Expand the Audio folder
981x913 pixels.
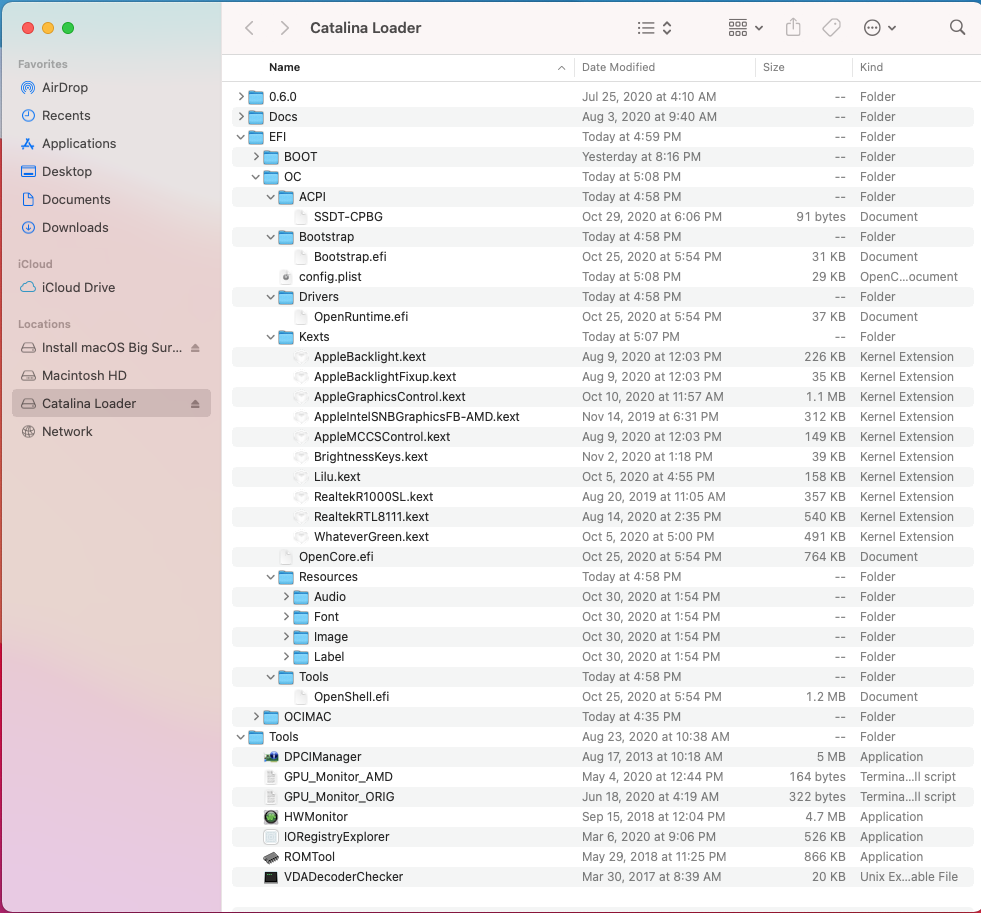coord(286,597)
